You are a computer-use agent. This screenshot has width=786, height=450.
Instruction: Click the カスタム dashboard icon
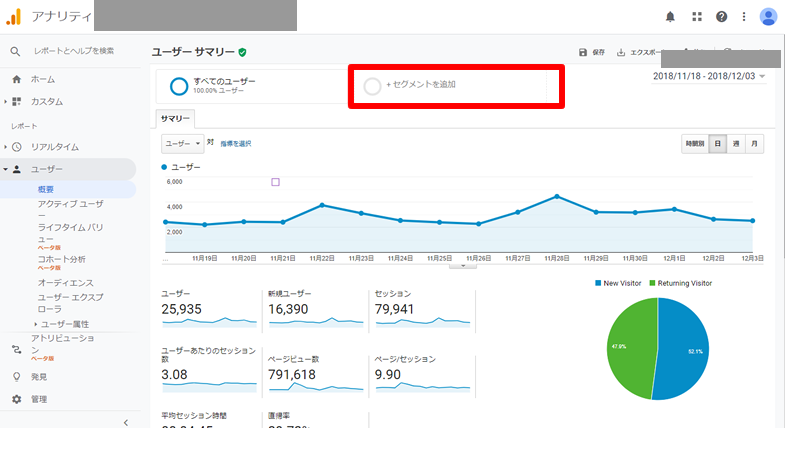[x=17, y=101]
